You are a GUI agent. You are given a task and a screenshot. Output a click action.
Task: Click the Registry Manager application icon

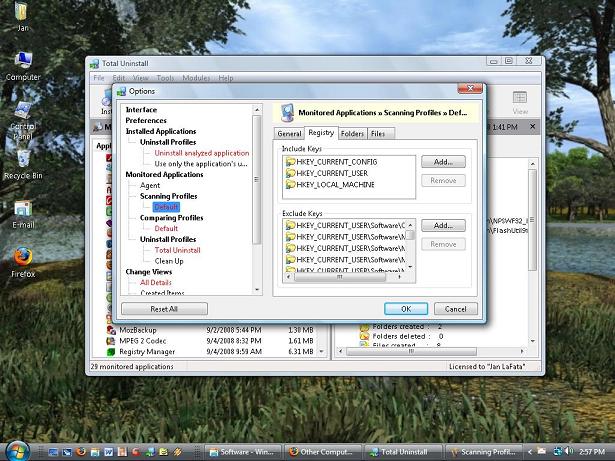111,352
